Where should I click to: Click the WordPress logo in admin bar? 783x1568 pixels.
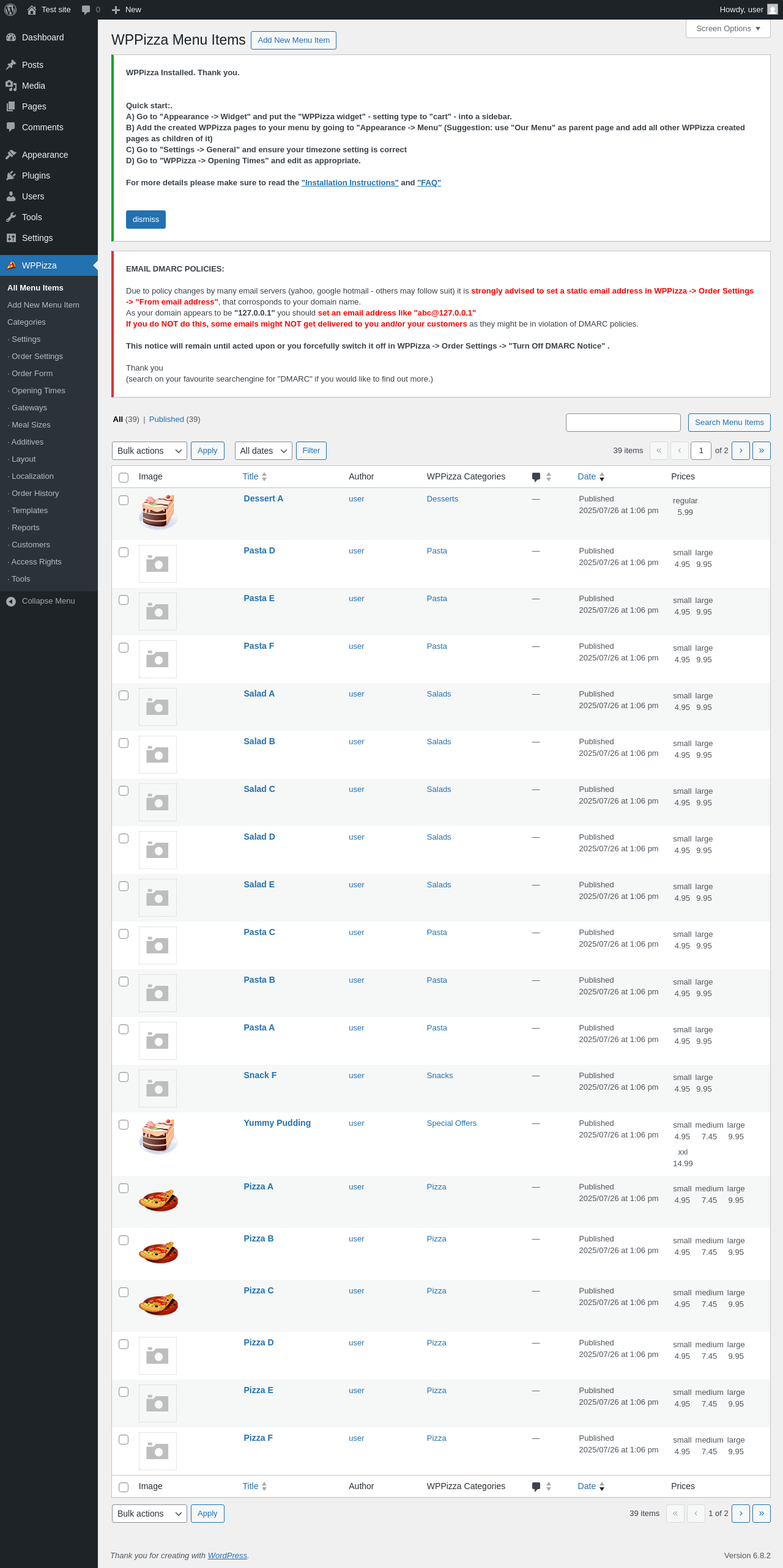click(10, 10)
